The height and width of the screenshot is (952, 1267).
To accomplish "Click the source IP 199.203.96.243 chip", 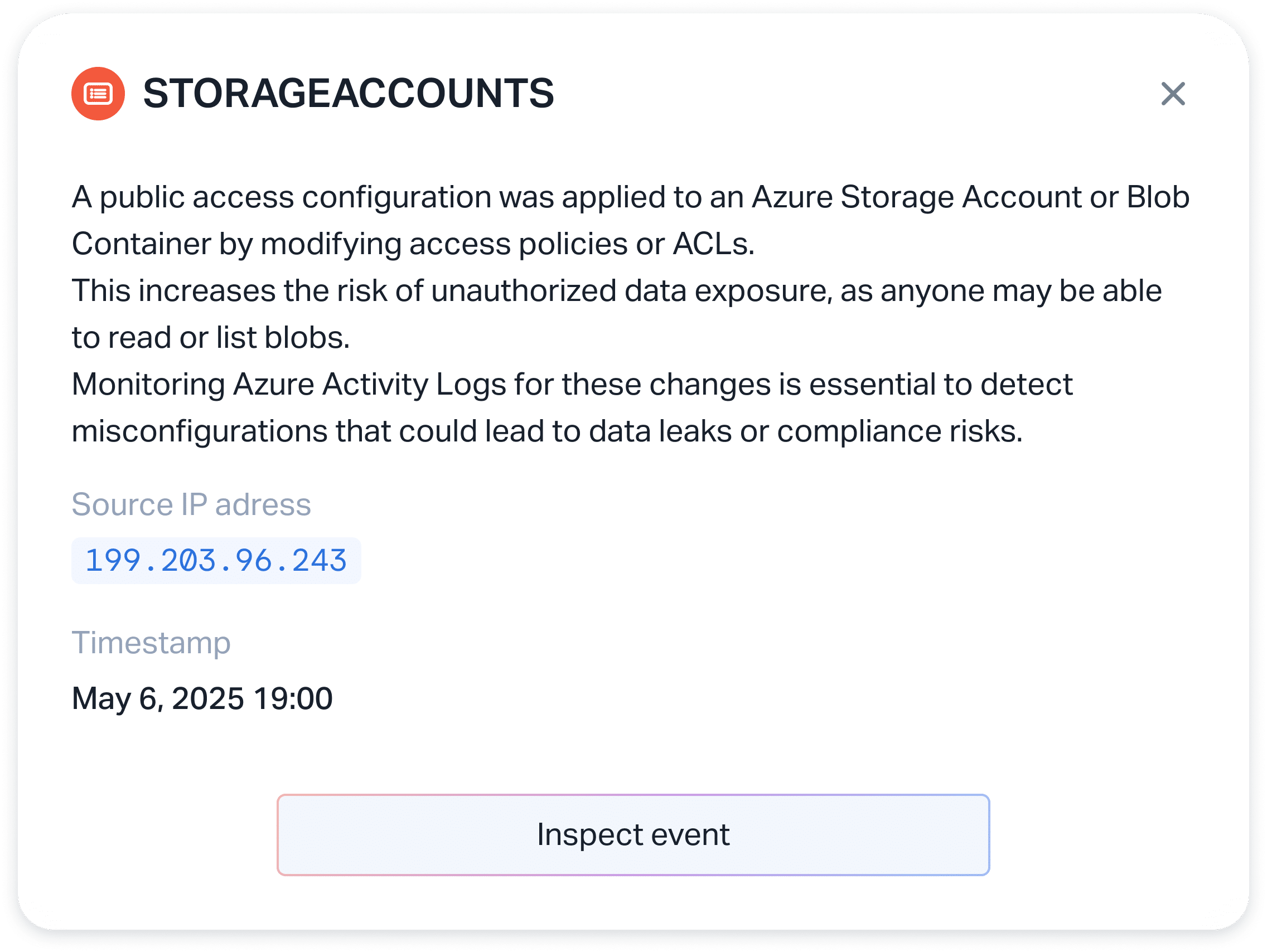I will click(x=216, y=560).
